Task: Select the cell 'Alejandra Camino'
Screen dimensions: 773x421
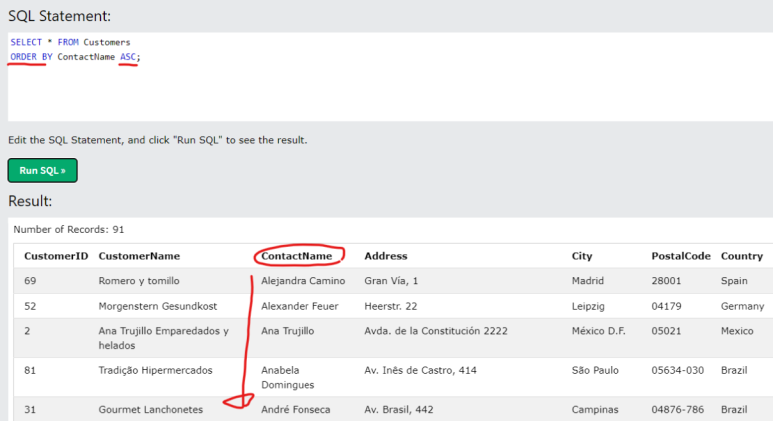Action: tap(303, 281)
